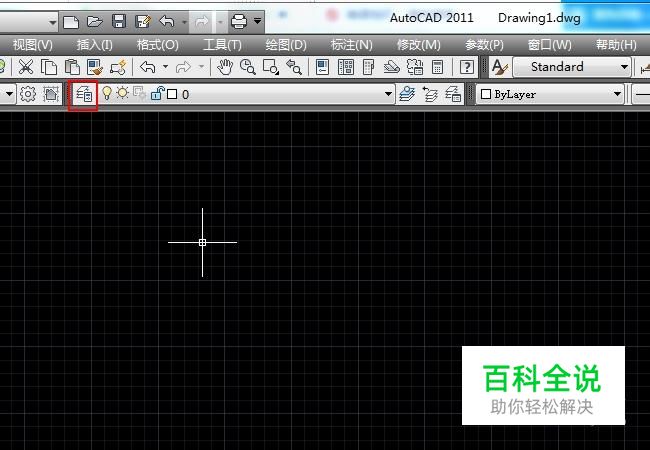Open the quick access Redo history arrow

220,22
